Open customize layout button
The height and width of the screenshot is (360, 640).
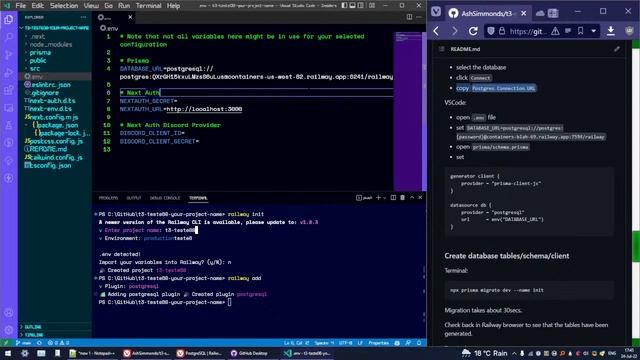[x=372, y=5]
